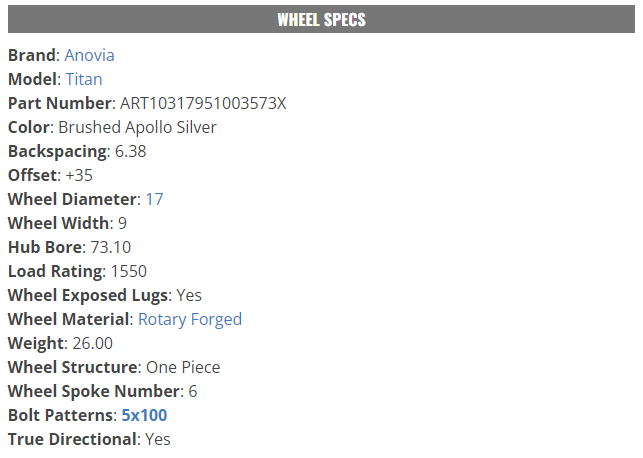Click the Wheel Spoke Number label
643x458 pixels.
(94, 391)
